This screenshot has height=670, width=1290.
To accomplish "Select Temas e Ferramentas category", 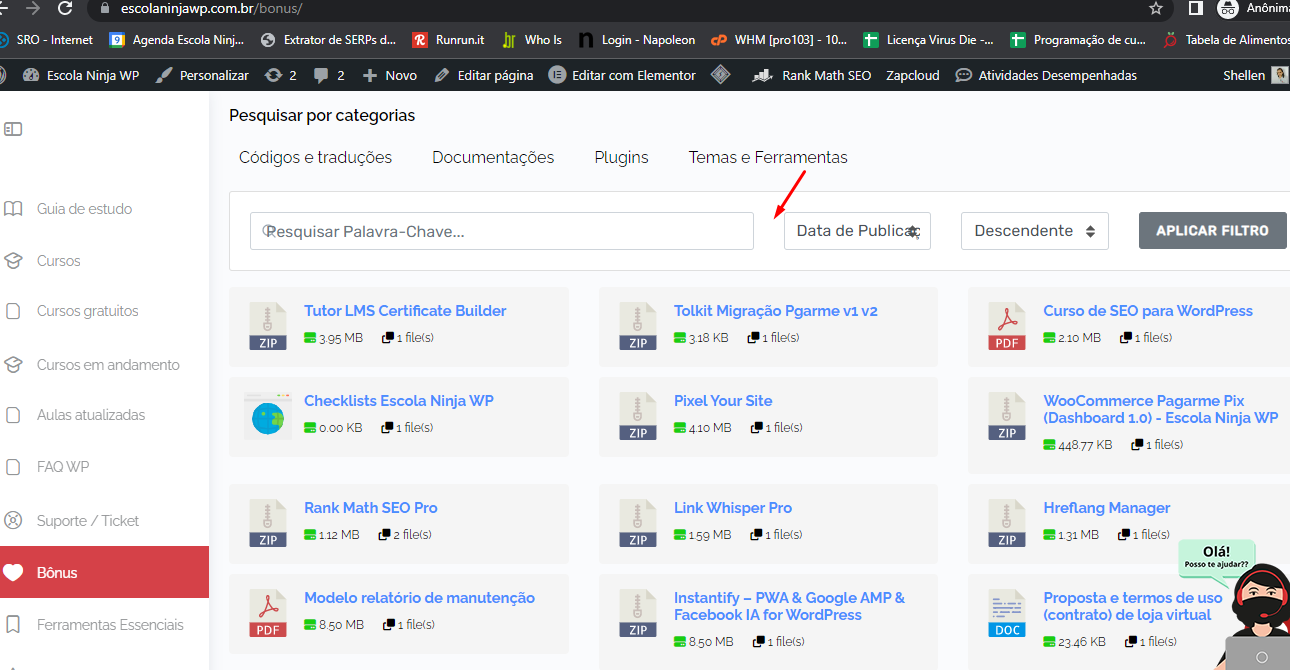I will (768, 157).
